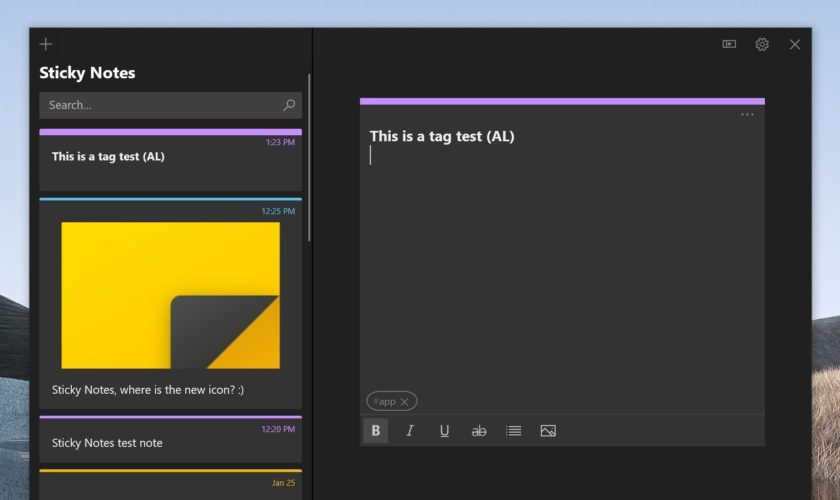Click the search magnifier icon
Screen dimensions: 840x500
[x=289, y=105]
